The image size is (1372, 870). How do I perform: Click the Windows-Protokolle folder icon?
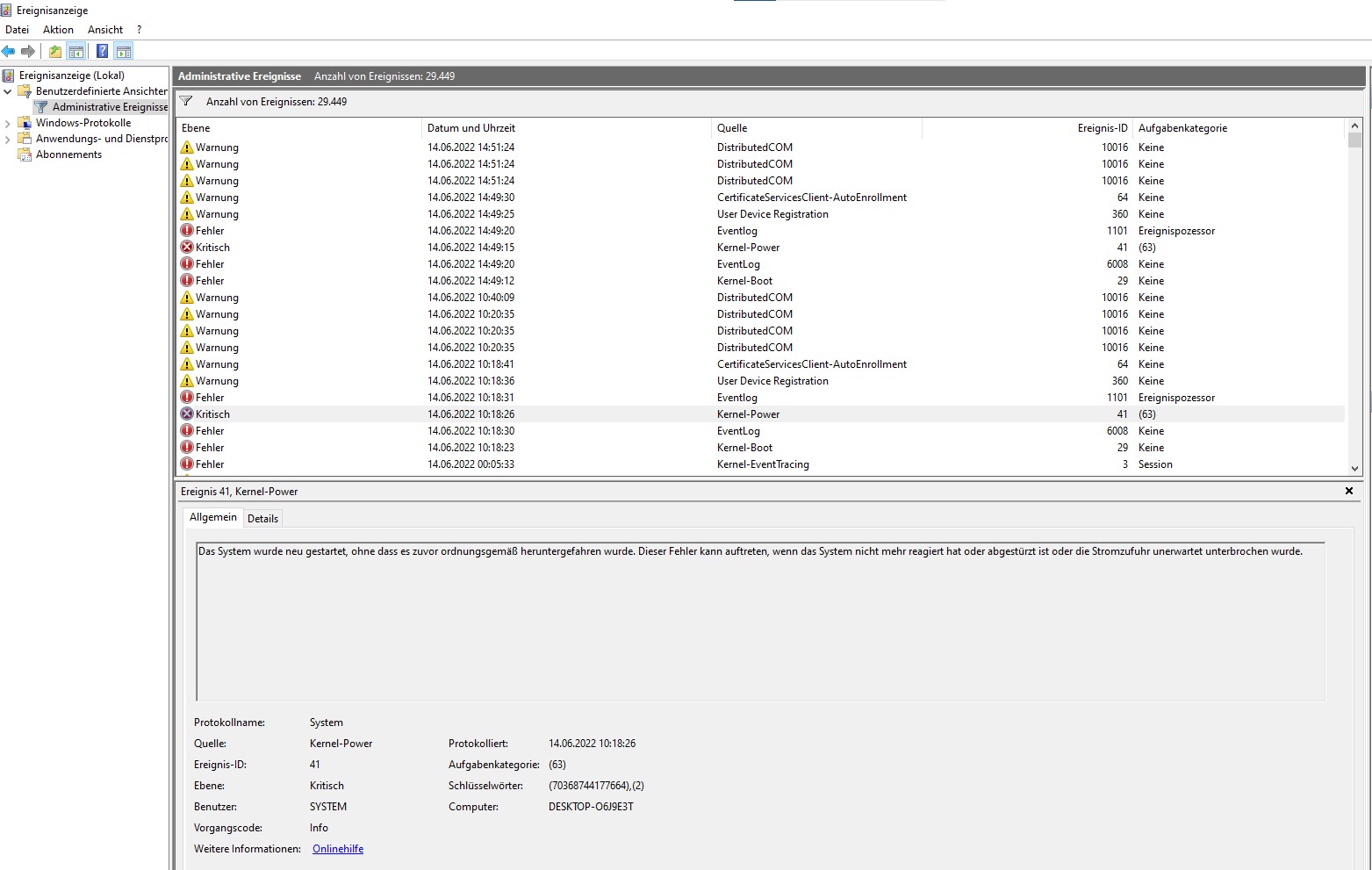click(25, 123)
